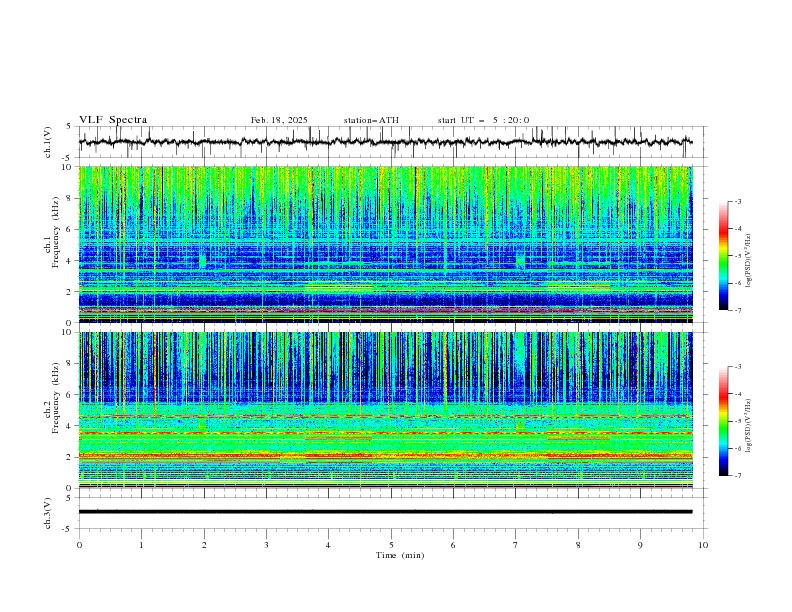Click the time axis tick label "0"
Viewport: 792px width, 612px height.
79,545
